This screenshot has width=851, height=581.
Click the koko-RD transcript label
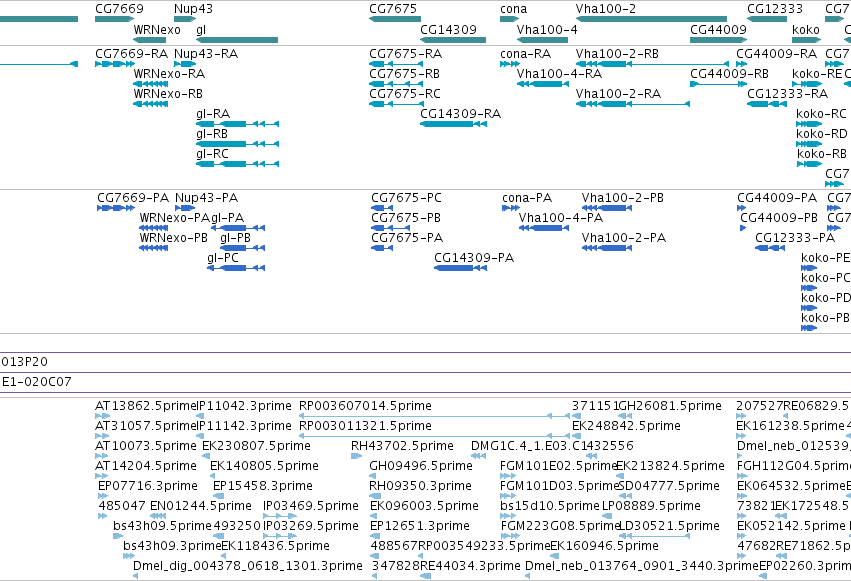tap(822, 134)
